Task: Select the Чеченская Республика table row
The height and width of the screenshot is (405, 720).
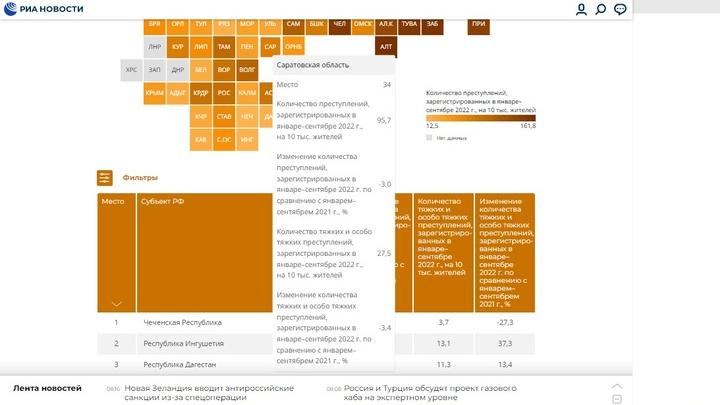Action: [x=181, y=323]
